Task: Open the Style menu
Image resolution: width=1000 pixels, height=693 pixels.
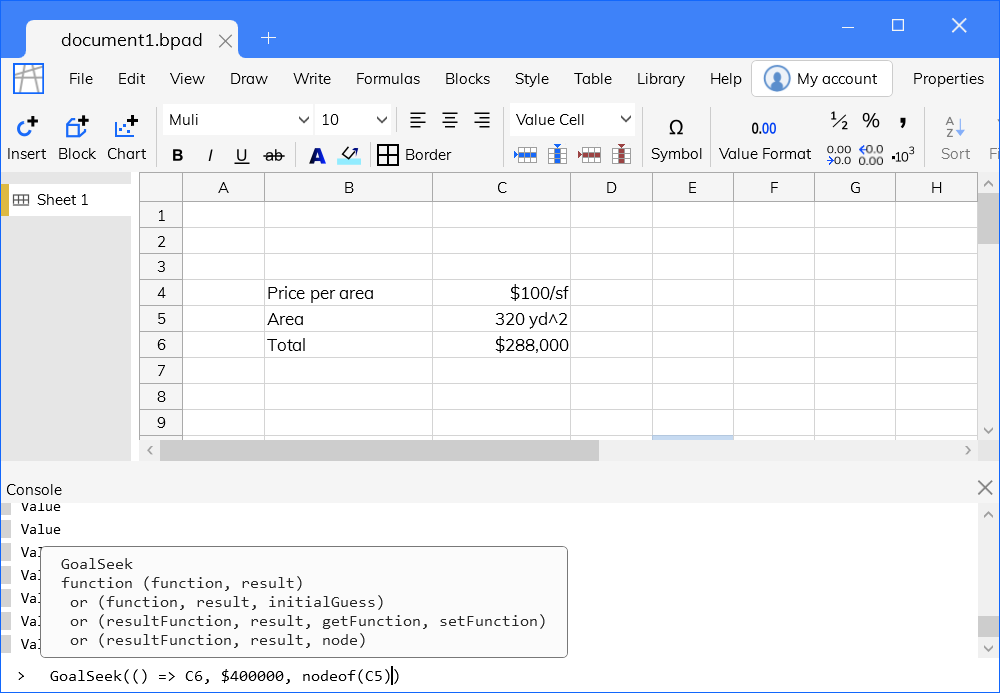Action: (x=532, y=79)
